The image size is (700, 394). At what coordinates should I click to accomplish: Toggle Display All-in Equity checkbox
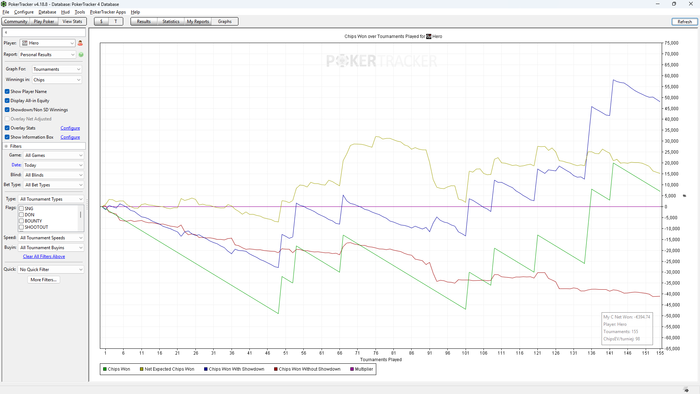coord(7,101)
